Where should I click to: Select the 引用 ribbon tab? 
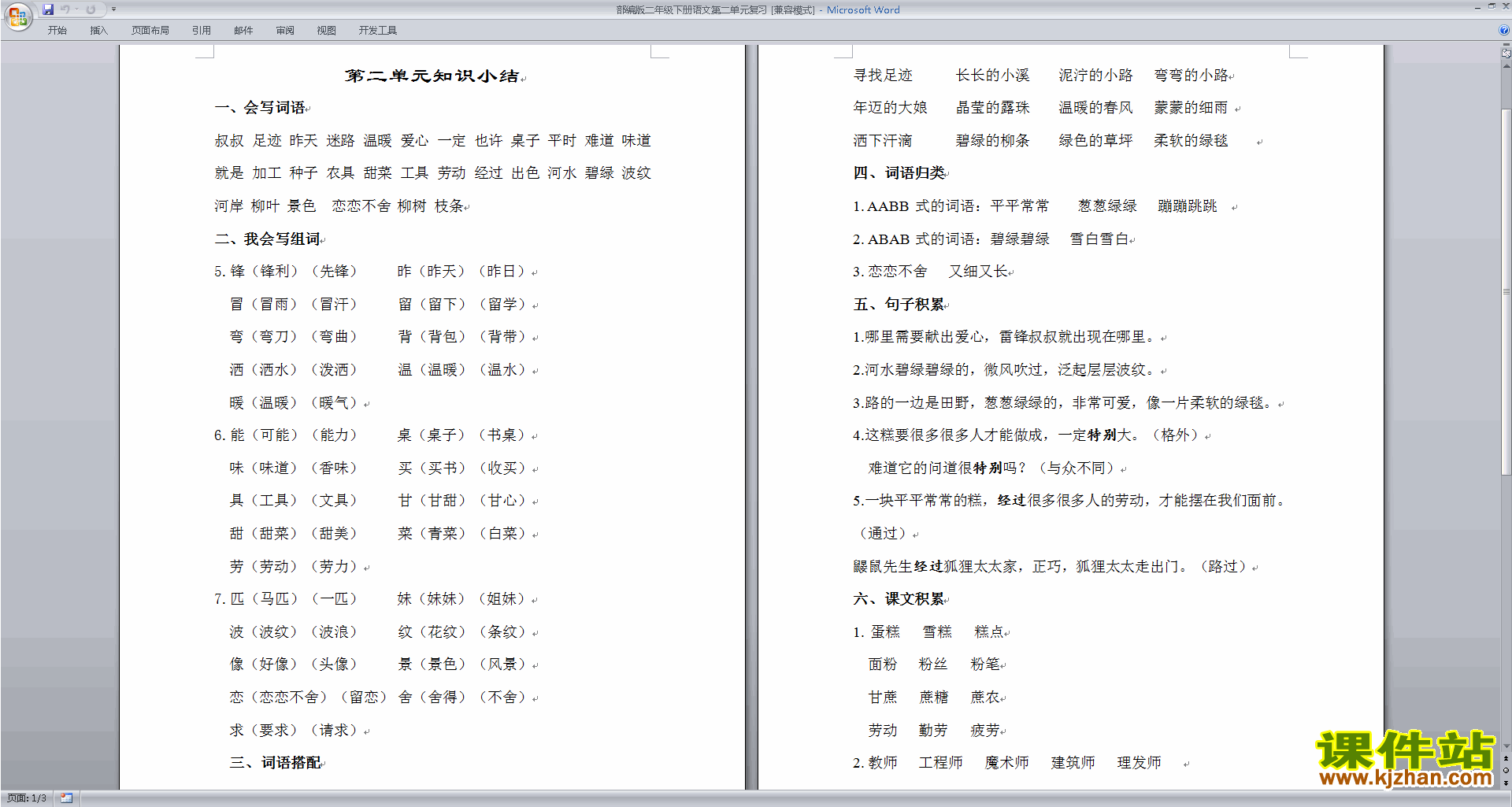pyautogui.click(x=202, y=30)
